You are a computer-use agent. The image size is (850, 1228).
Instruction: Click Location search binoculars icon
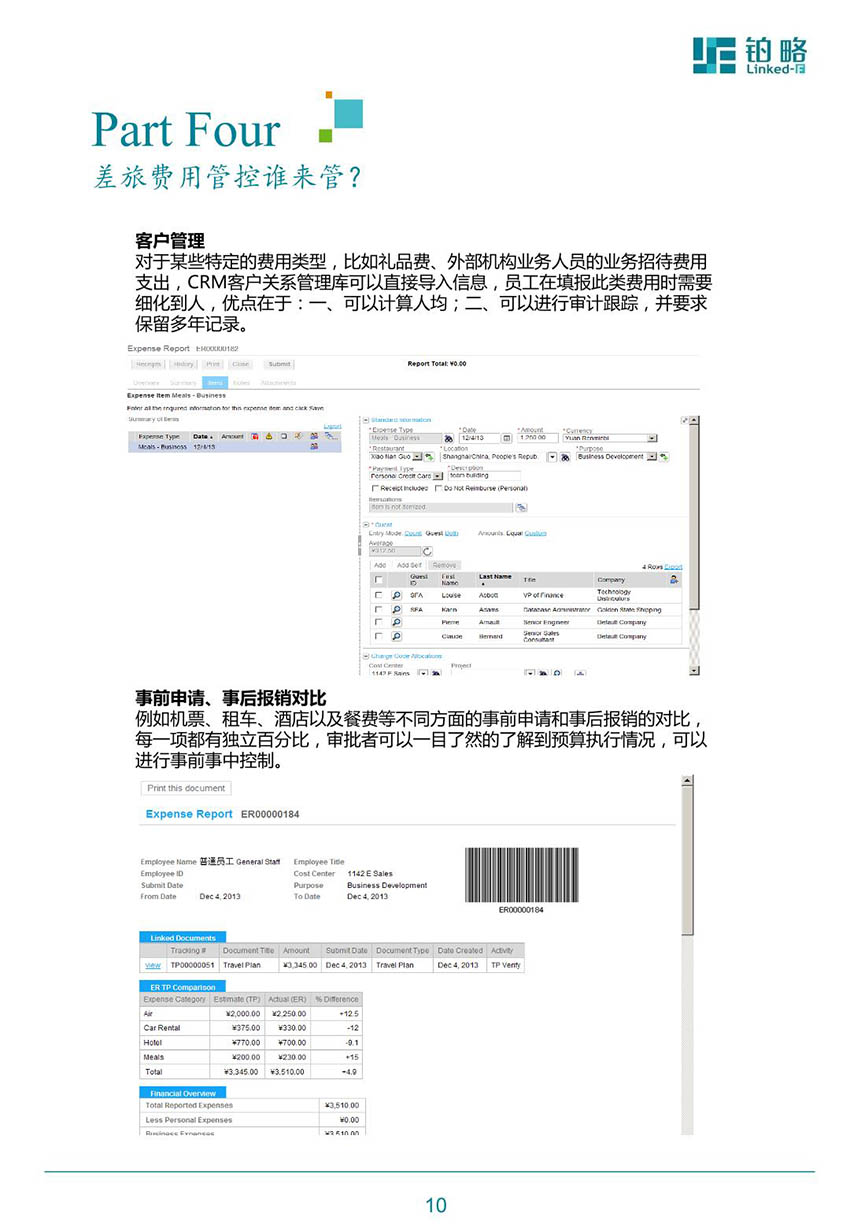(565, 457)
